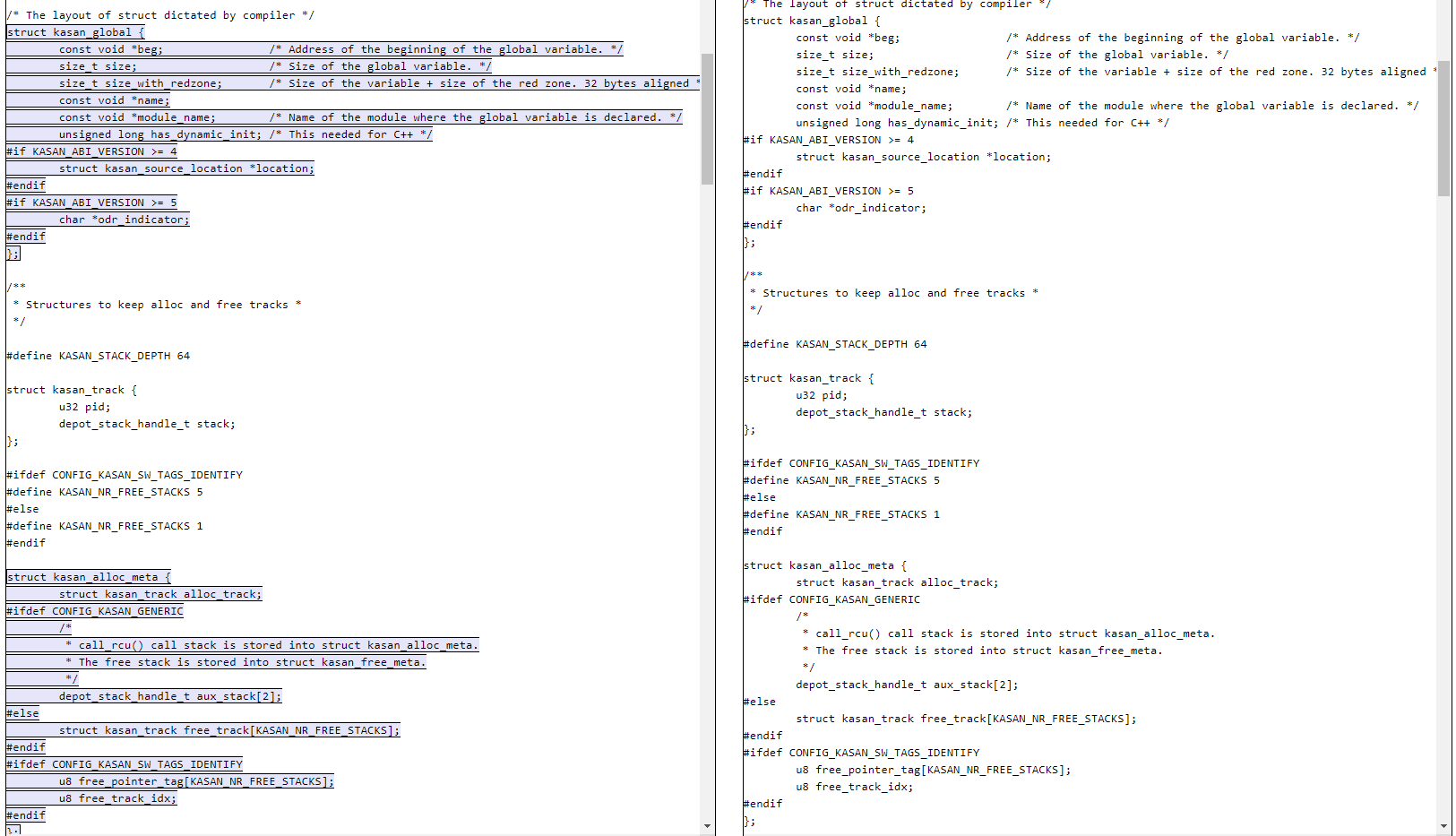1456x836 pixels.
Task: Select 'const void *beg;' in right pane
Action: point(848,38)
